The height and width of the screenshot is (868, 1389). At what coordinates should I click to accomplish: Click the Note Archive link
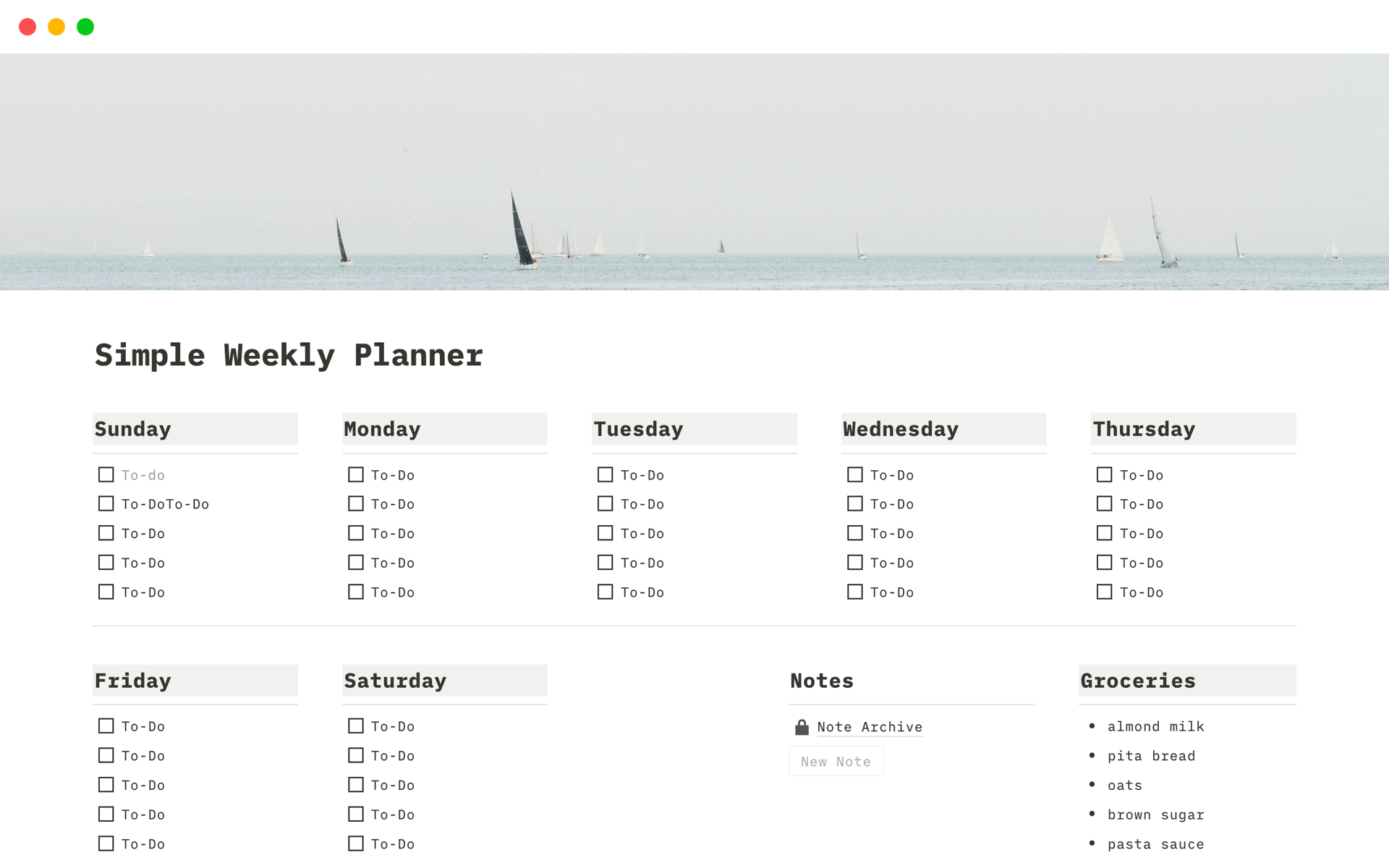[868, 726]
